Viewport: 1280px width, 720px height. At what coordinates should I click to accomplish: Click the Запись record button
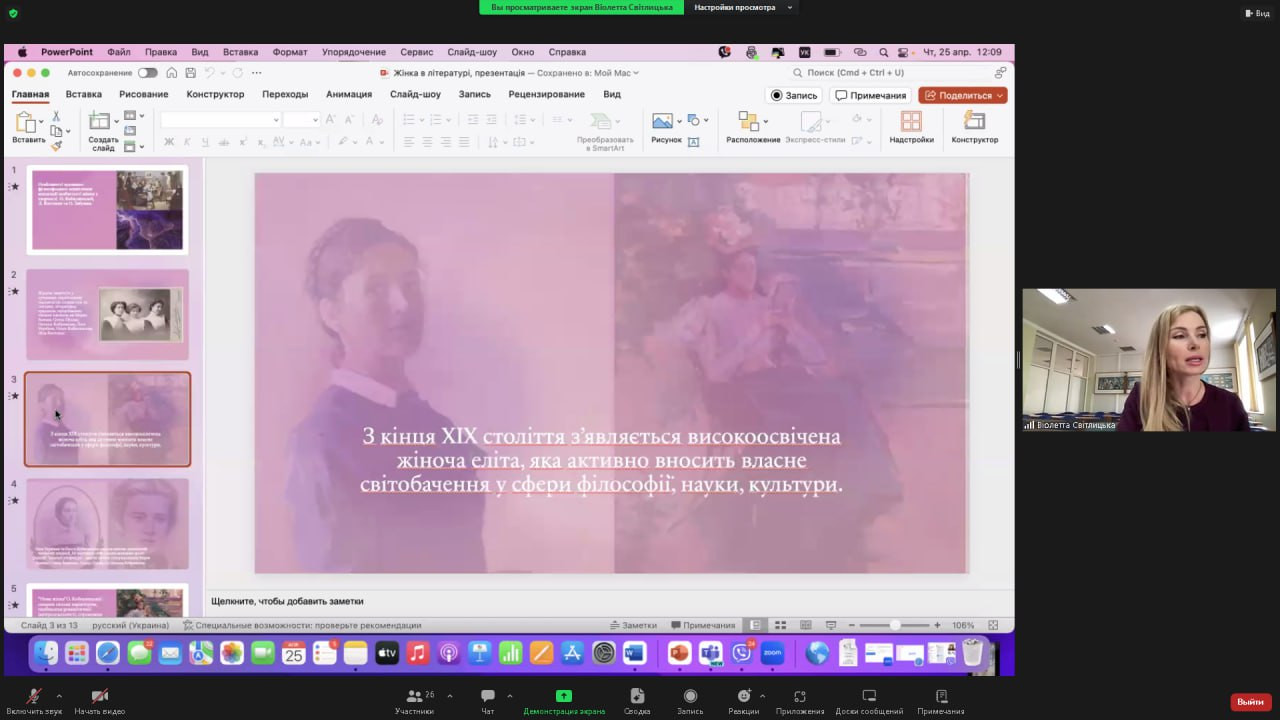point(794,95)
